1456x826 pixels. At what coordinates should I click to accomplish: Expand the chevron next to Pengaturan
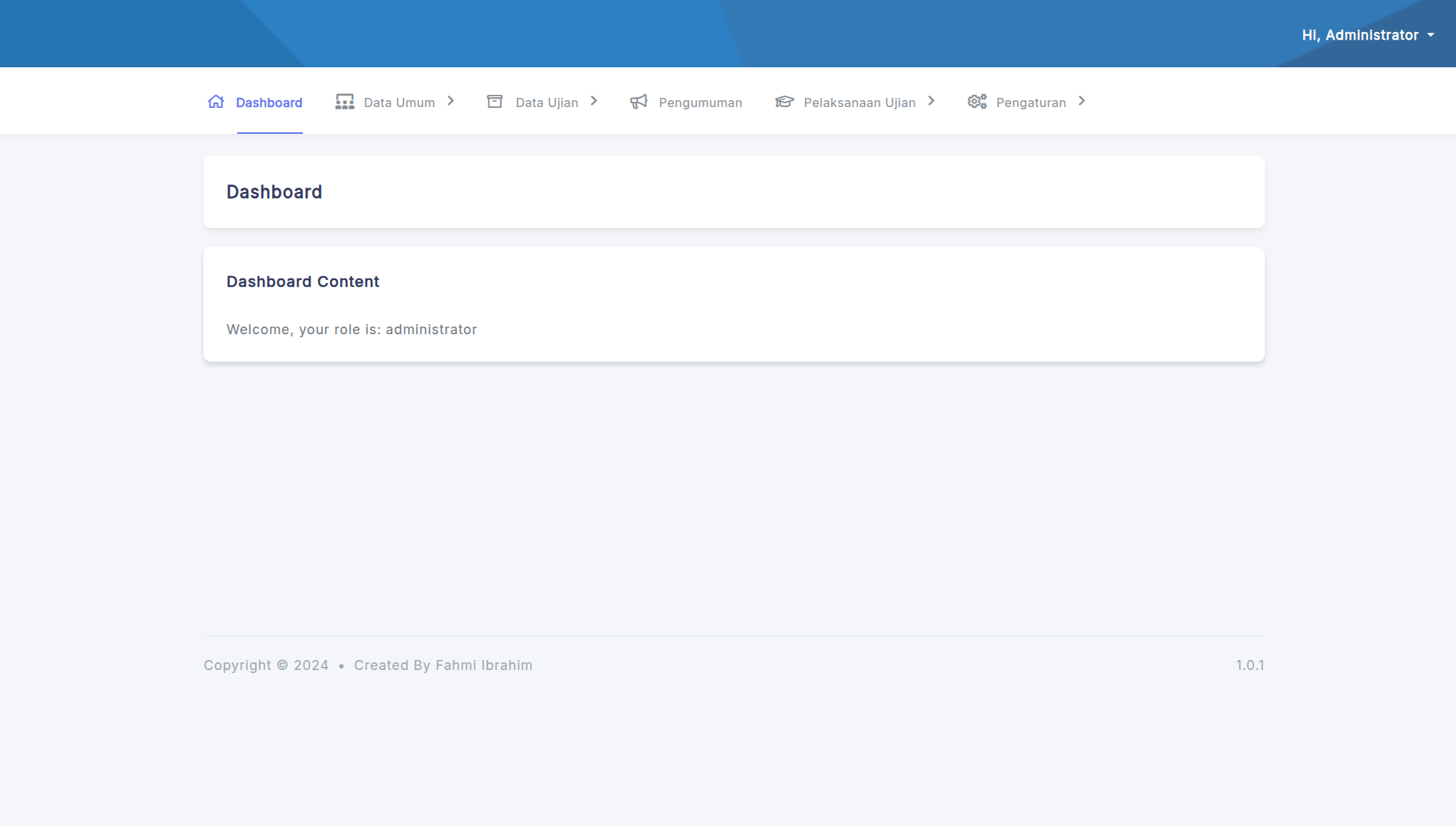coord(1082,101)
